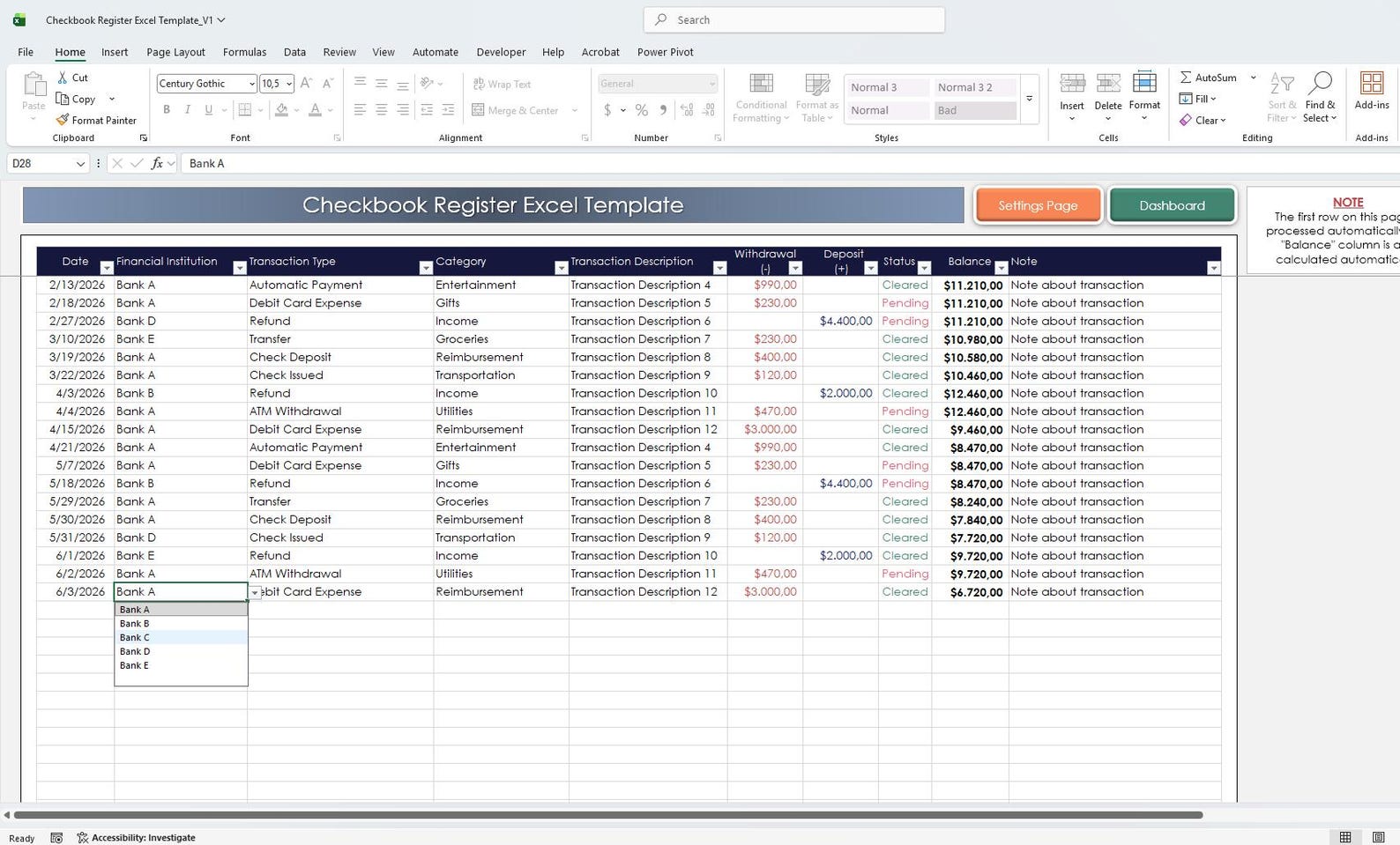Toggle Underline formatting
The image size is (1400, 845).
[x=209, y=110]
